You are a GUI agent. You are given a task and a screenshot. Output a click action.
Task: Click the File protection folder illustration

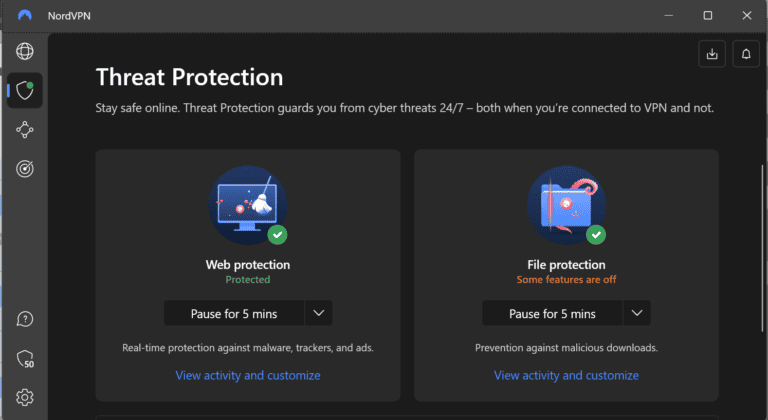[x=565, y=205]
